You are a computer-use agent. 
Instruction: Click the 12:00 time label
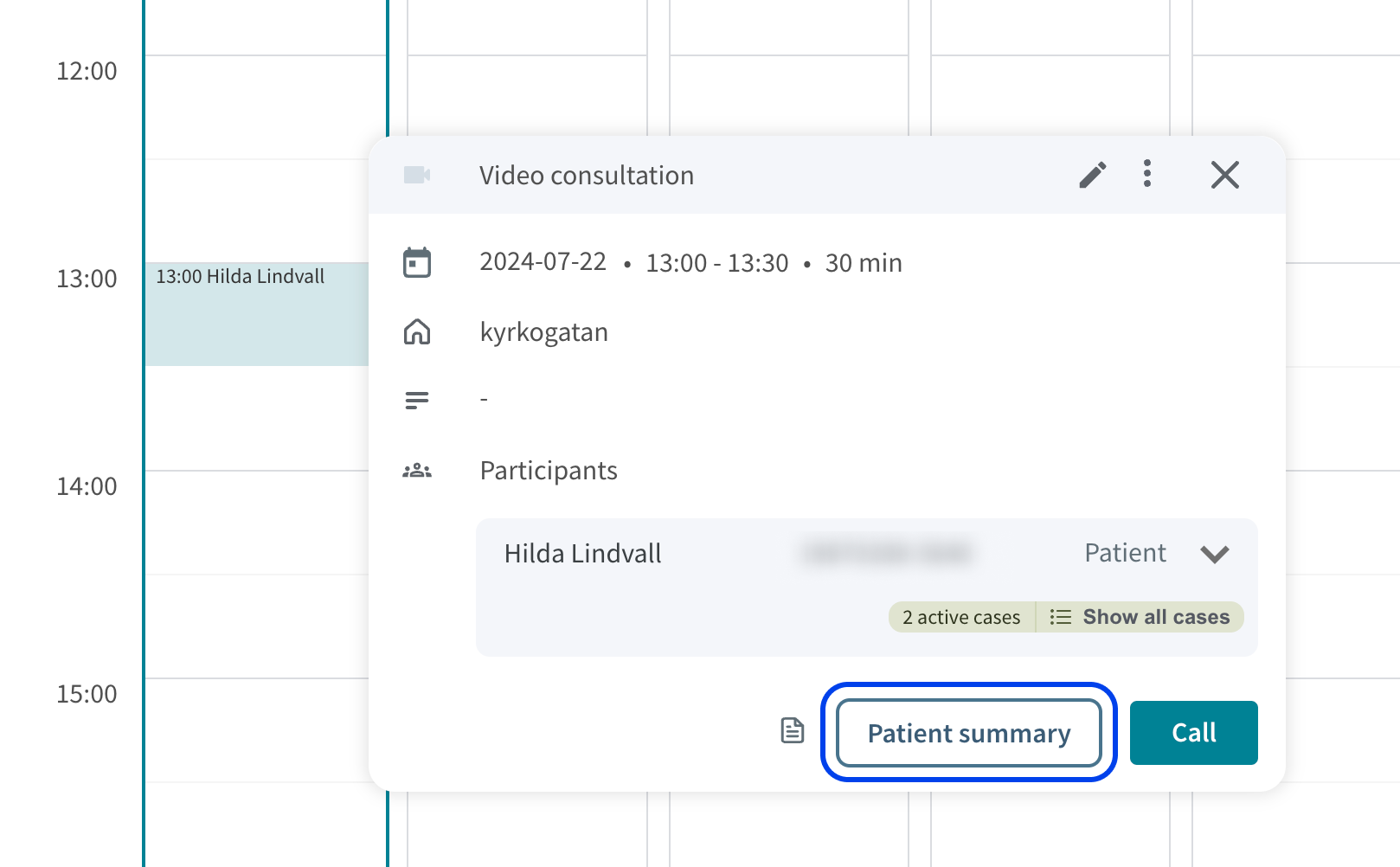pyautogui.click(x=87, y=71)
